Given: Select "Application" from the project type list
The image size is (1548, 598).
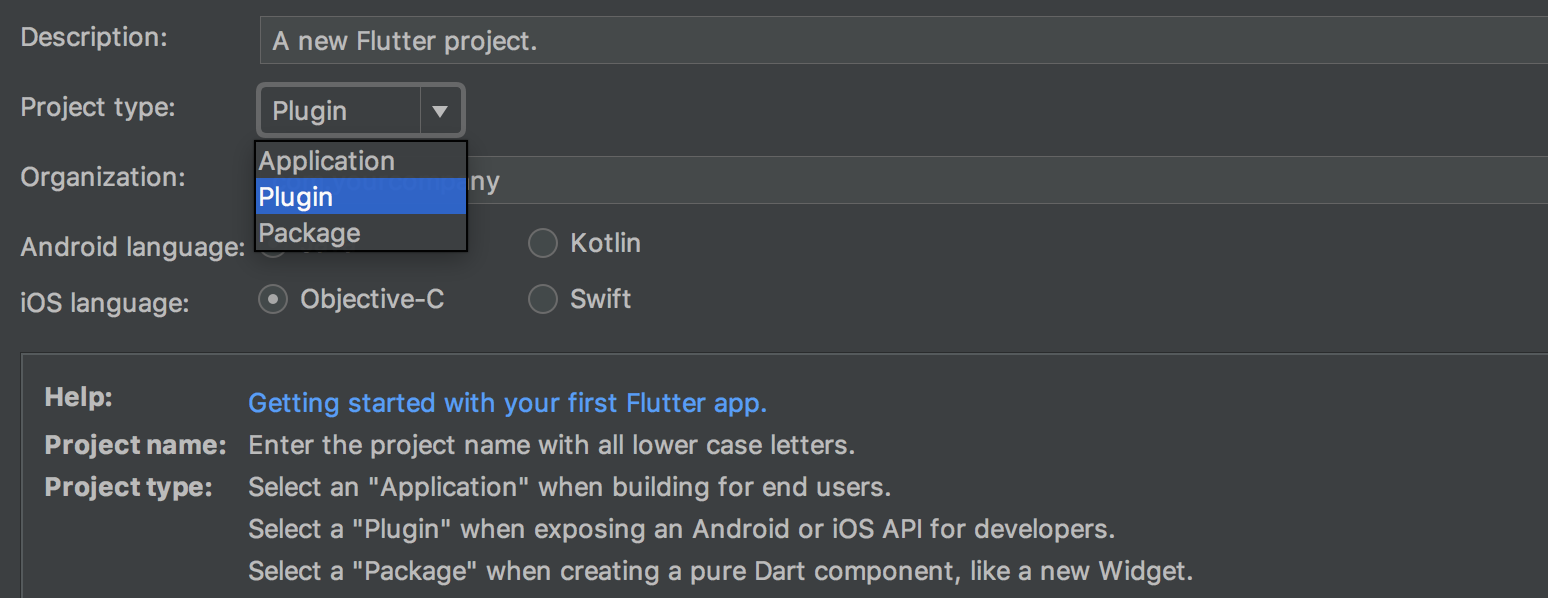Looking at the screenshot, I should coord(326,160).
